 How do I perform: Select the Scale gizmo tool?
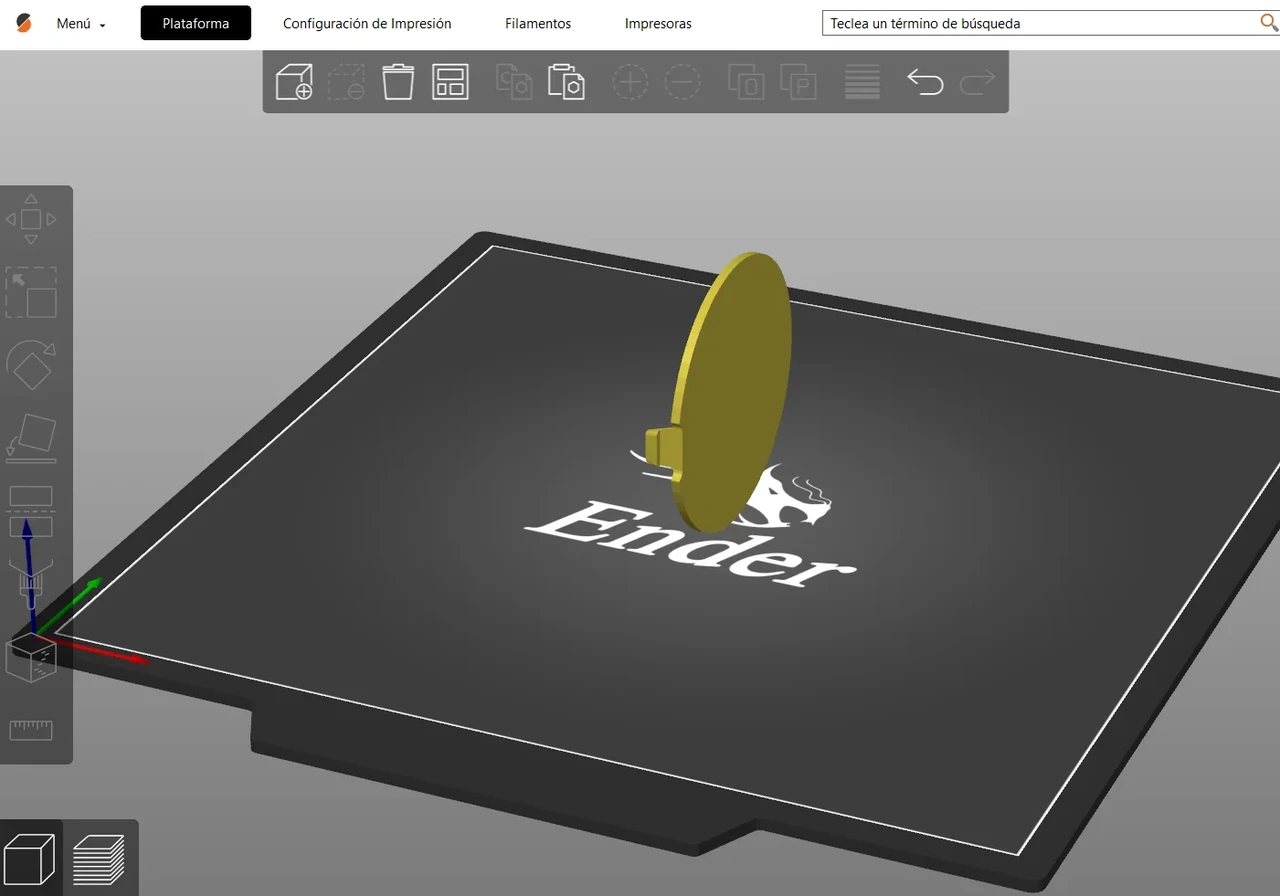31,292
